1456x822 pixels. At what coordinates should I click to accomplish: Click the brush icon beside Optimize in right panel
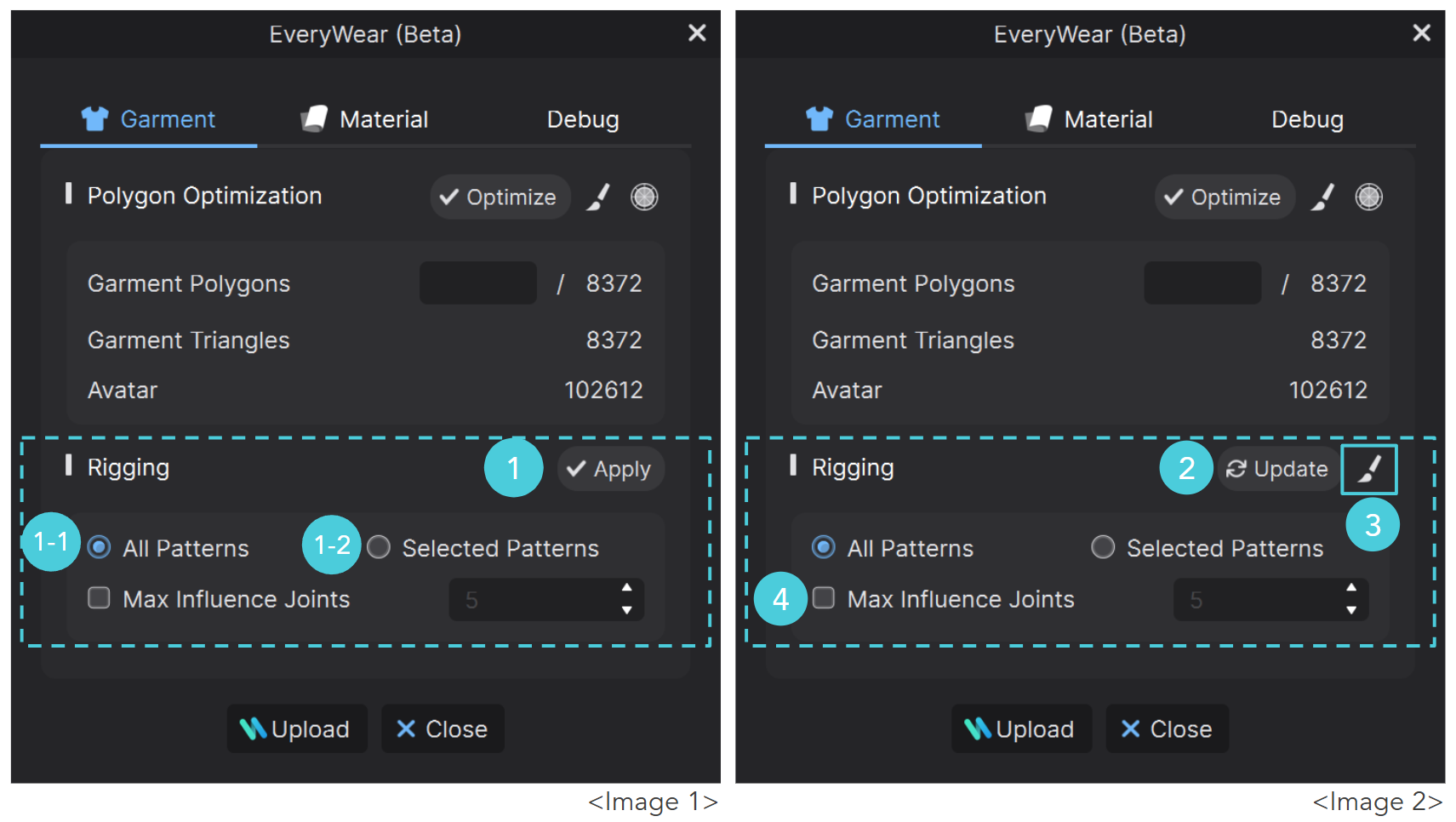tap(1323, 197)
